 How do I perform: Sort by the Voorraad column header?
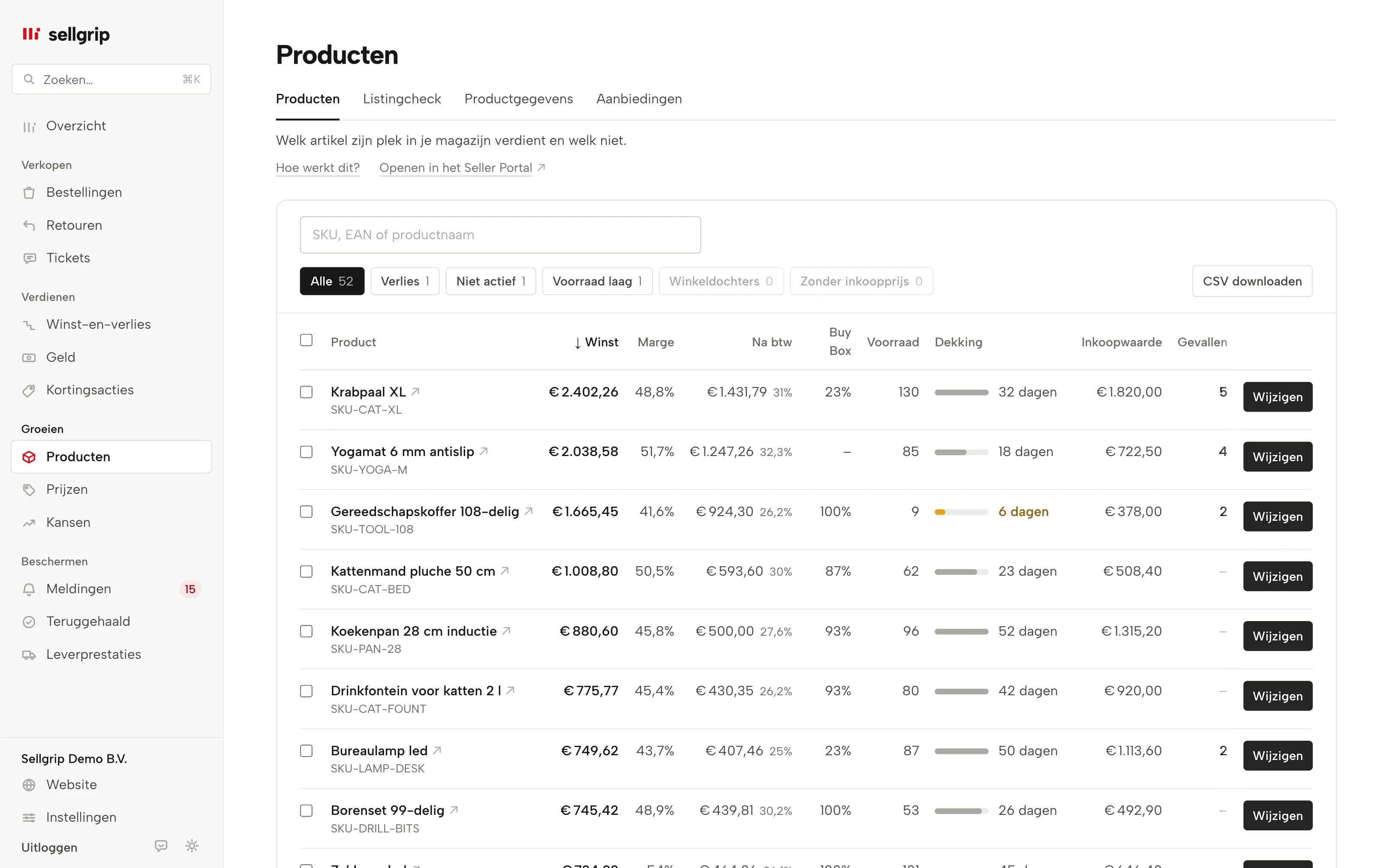[x=893, y=342]
